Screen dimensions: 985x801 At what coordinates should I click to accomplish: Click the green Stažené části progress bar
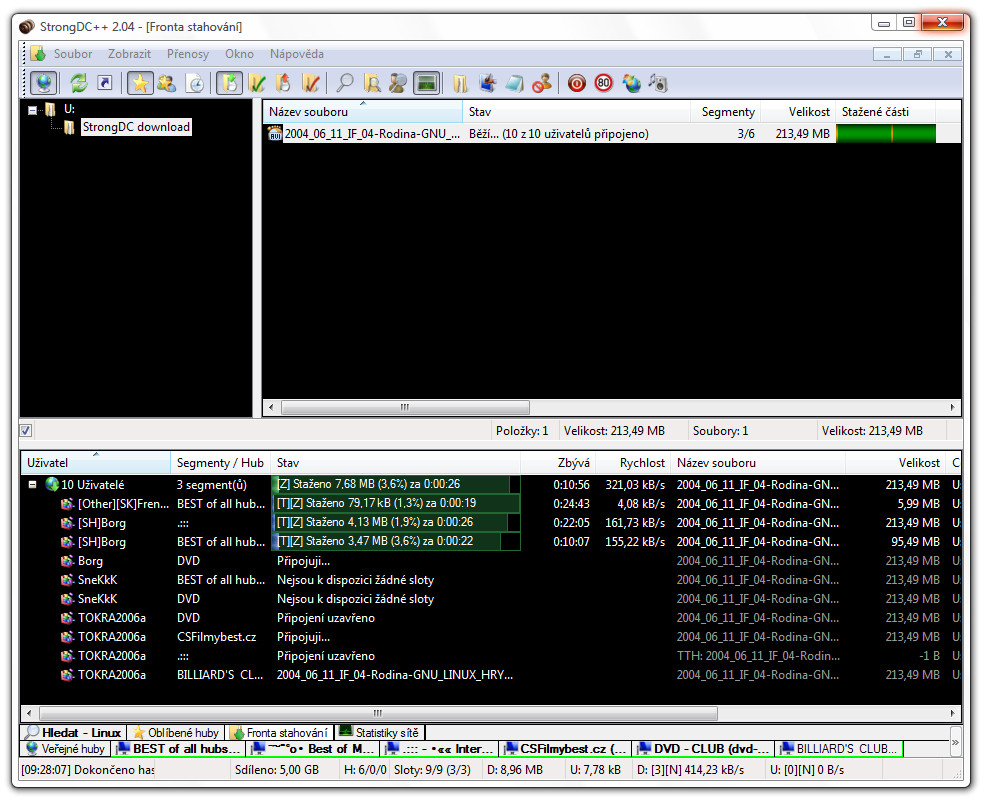(x=886, y=133)
